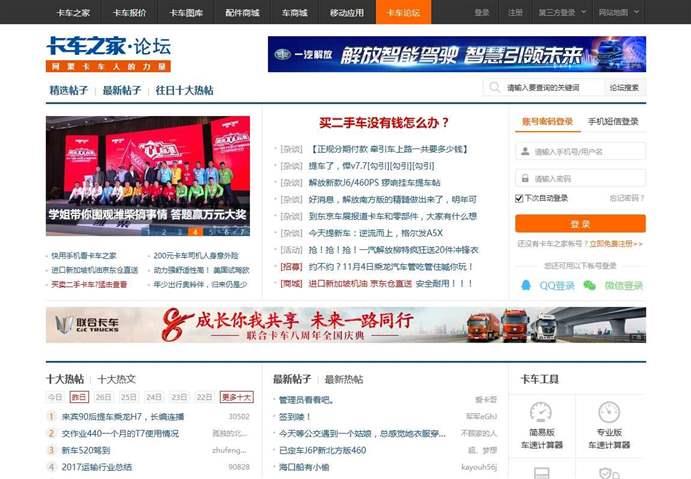The height and width of the screenshot is (479, 691).
Task: Click 忘记密码 link
Action: pos(627,198)
